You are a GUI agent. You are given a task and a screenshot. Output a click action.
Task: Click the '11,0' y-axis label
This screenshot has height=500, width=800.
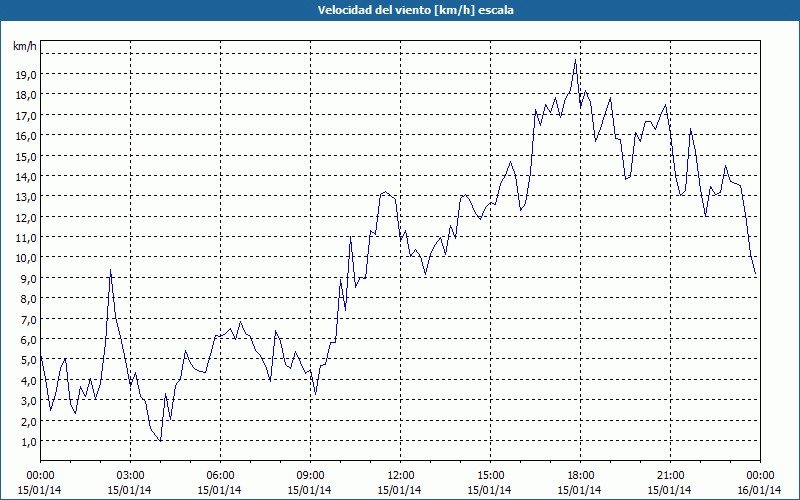tap(26, 238)
